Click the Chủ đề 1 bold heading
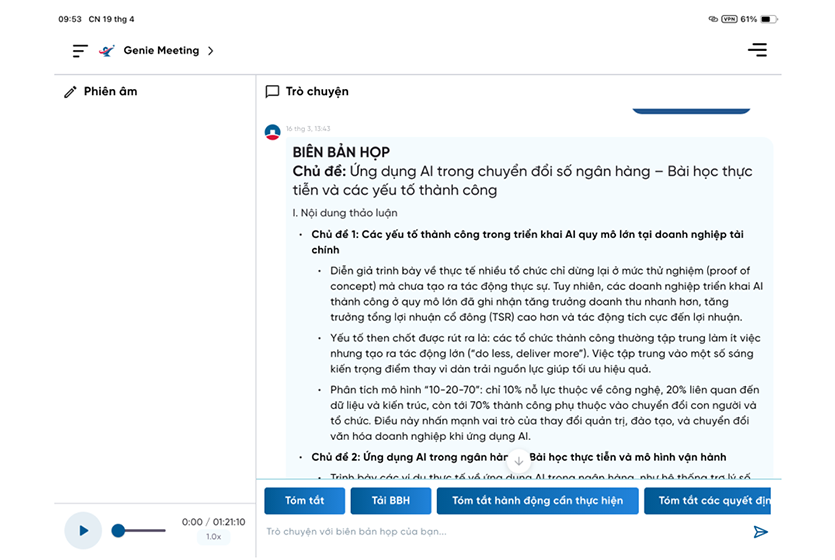 coord(527,242)
